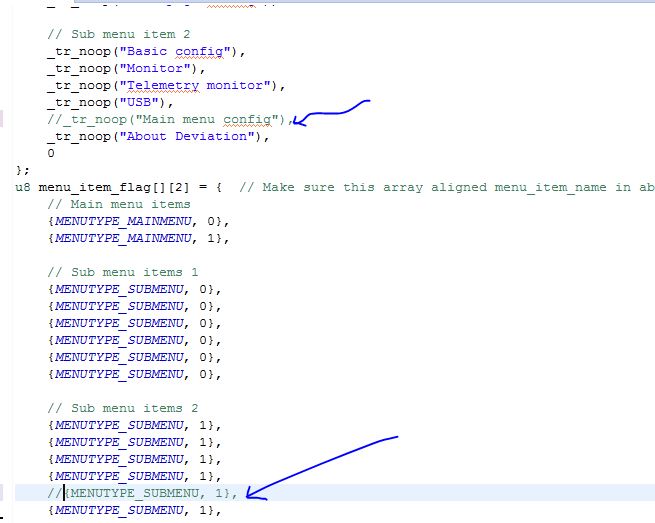Click the "u8 menu_item_flag[][2]" declaration

(x=119, y=188)
